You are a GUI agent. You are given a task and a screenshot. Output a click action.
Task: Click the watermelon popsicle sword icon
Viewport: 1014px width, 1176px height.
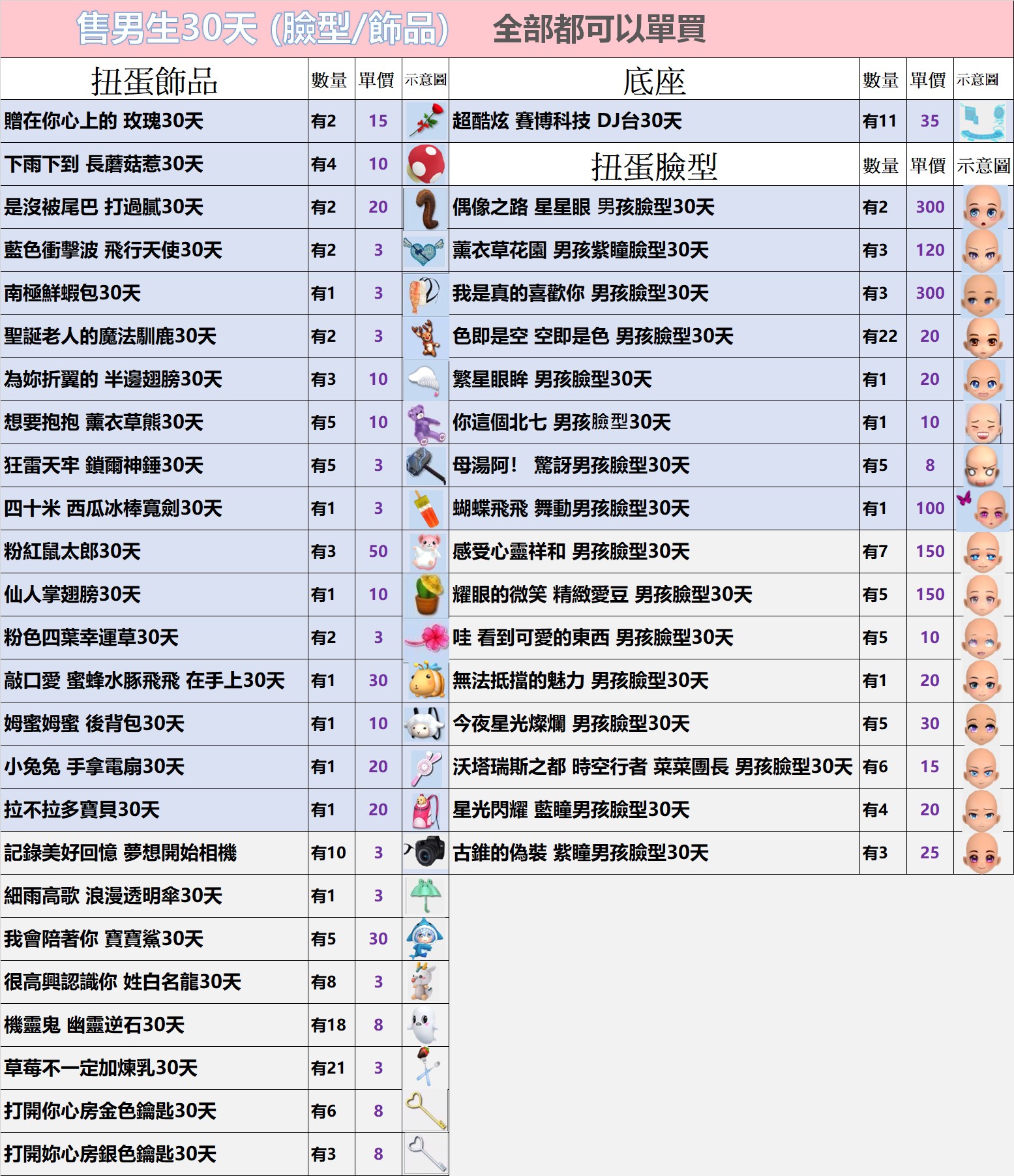click(425, 508)
